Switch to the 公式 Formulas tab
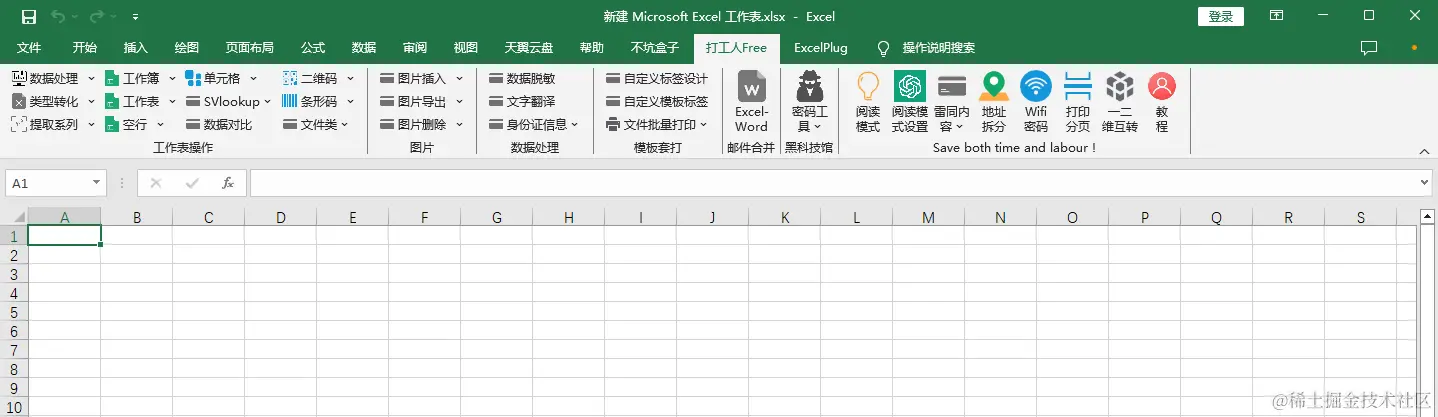Image resolution: width=1438 pixels, height=417 pixels. (x=313, y=48)
